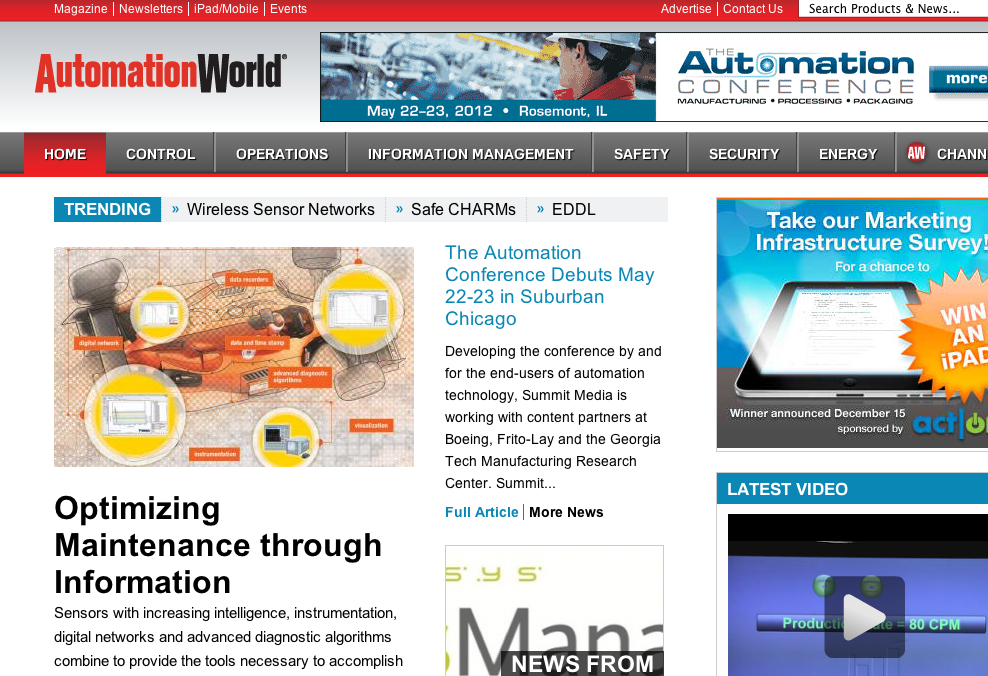Play the Latest Video clip
Viewport: 988px width, 676px height.
(x=863, y=617)
